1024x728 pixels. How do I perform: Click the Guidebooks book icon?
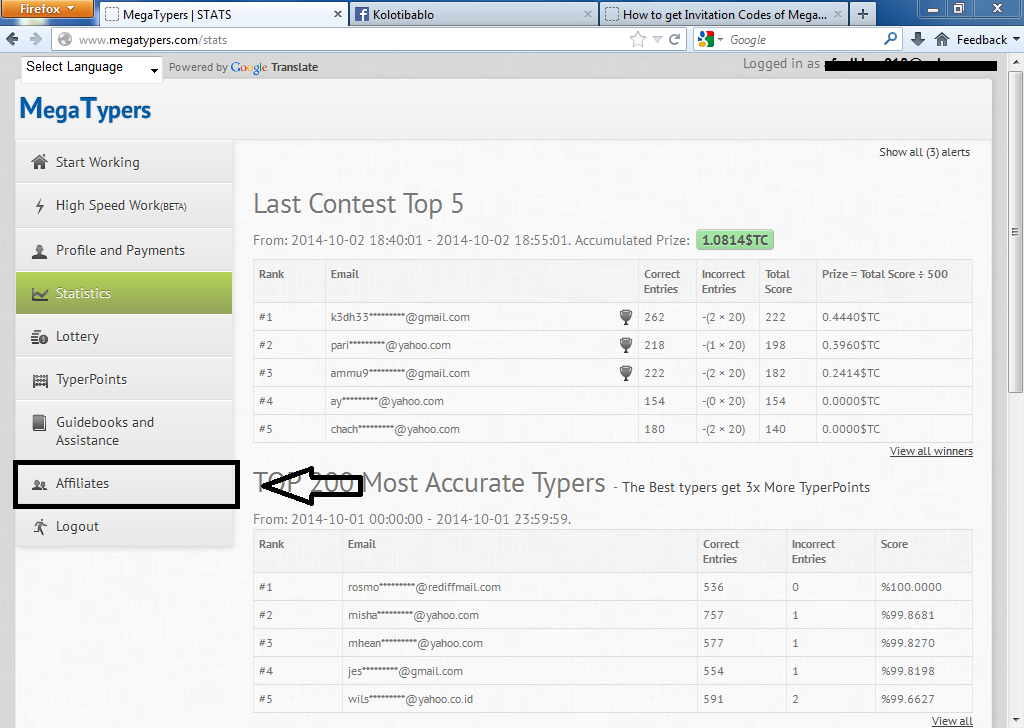(39, 422)
